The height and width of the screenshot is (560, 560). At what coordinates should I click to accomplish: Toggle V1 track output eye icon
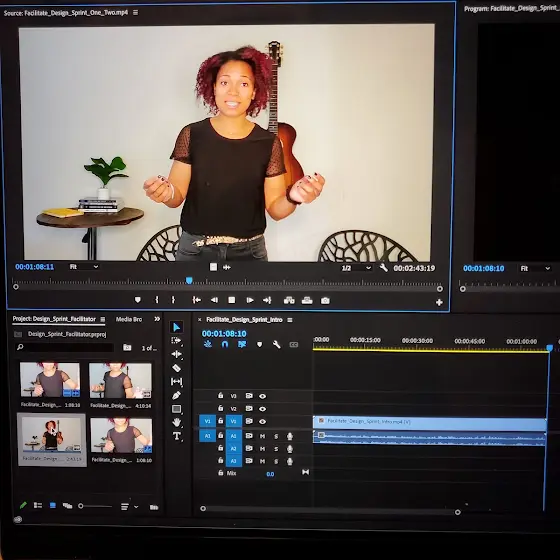pos(262,421)
